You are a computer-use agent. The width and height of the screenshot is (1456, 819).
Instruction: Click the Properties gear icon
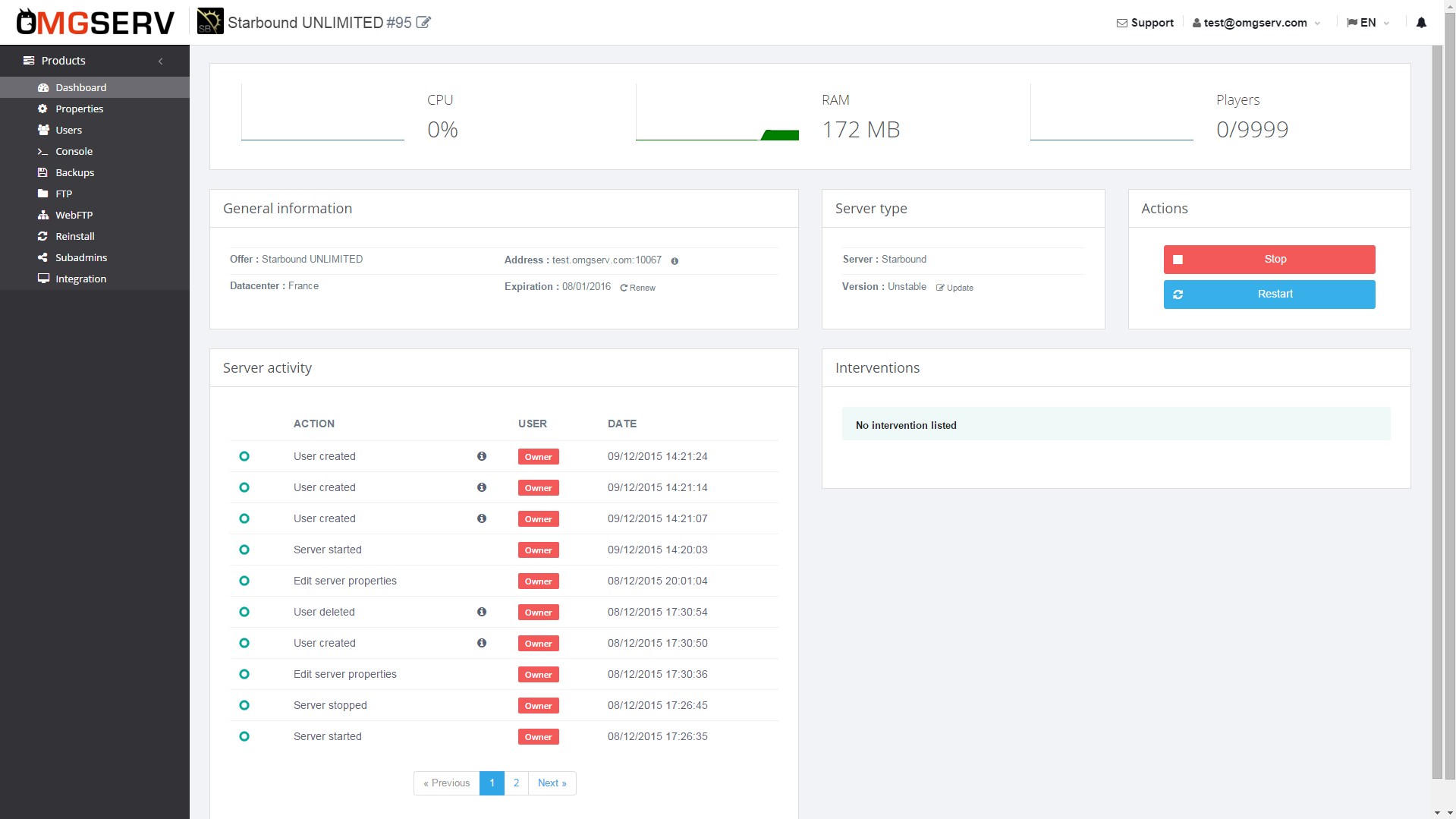click(42, 109)
